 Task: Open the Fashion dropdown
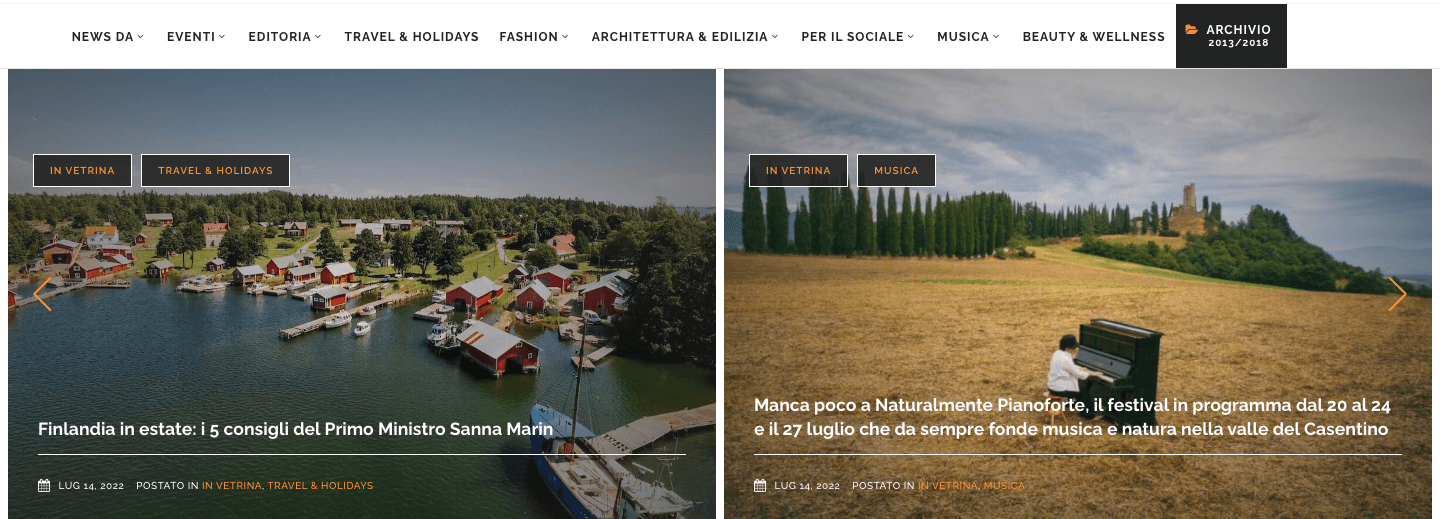coord(534,37)
